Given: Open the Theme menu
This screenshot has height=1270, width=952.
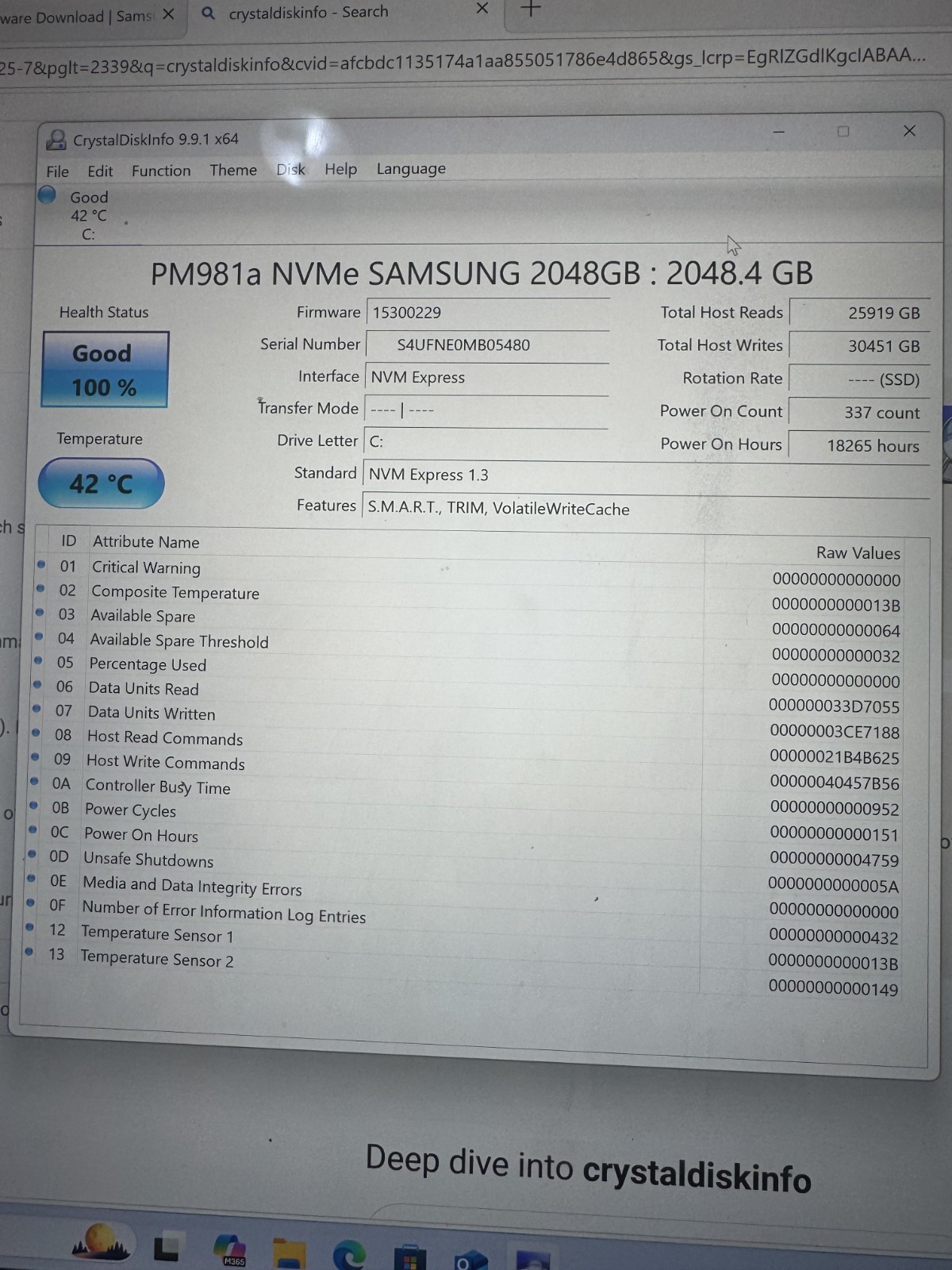Looking at the screenshot, I should 233,170.
